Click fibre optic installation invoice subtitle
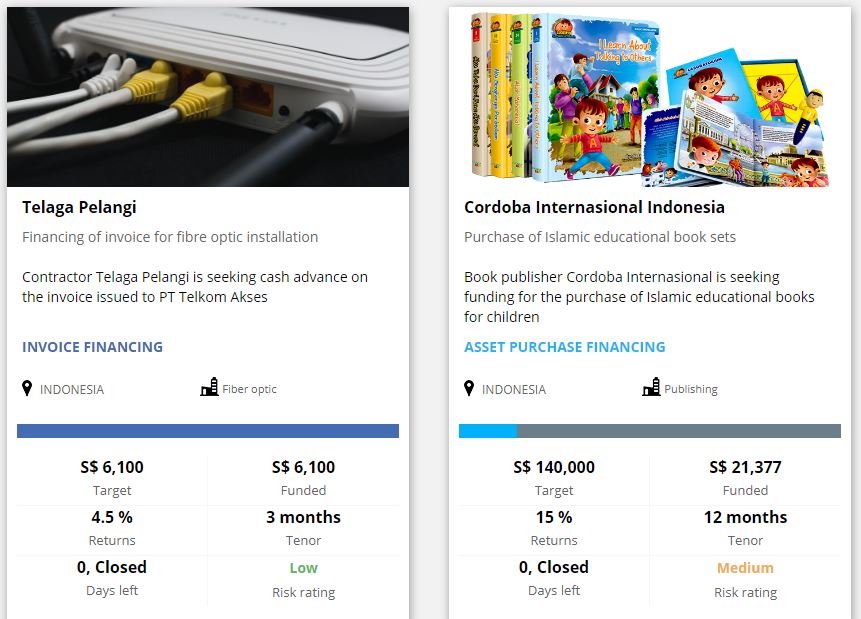 tap(170, 237)
